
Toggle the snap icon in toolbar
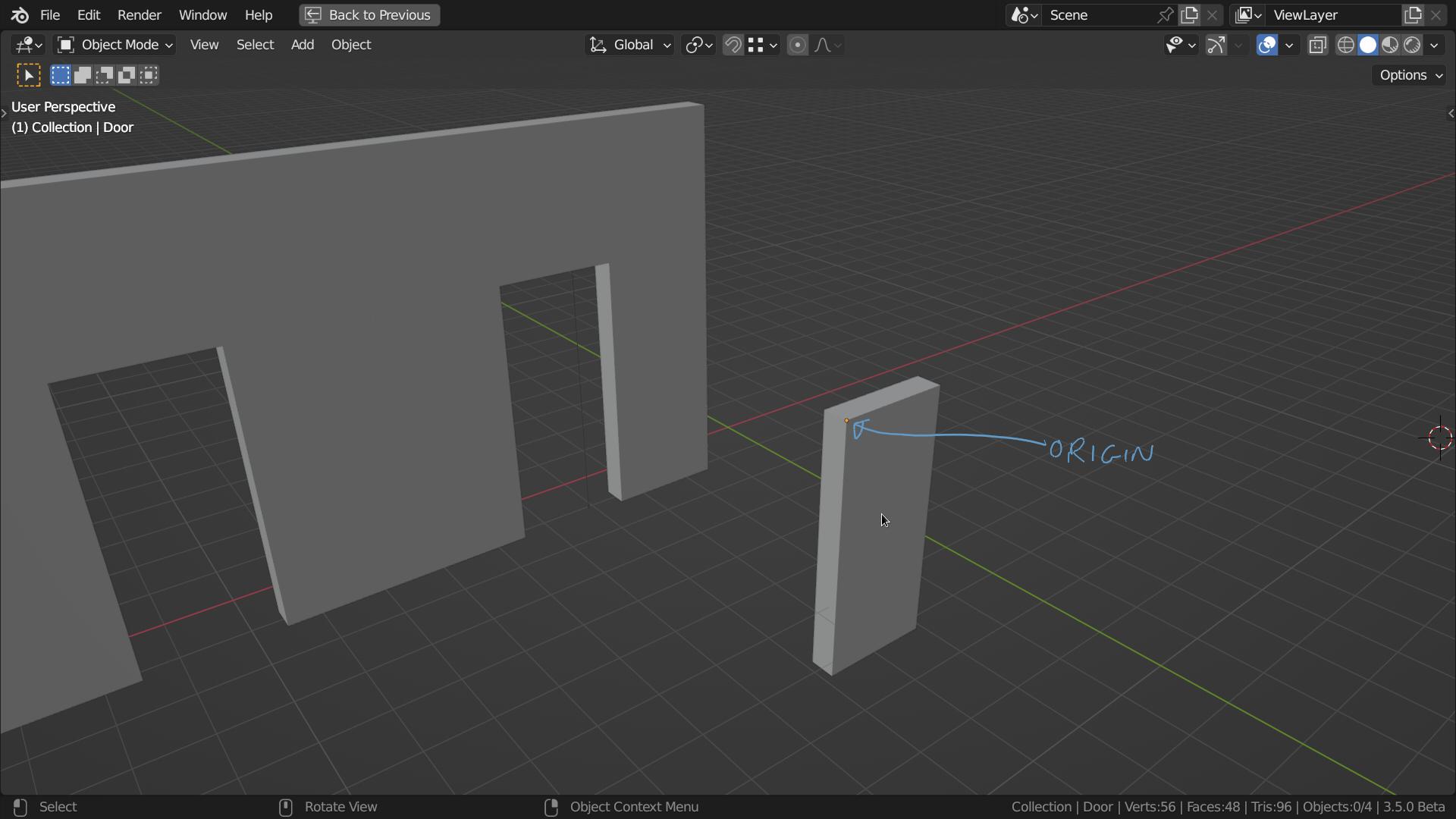click(x=733, y=45)
